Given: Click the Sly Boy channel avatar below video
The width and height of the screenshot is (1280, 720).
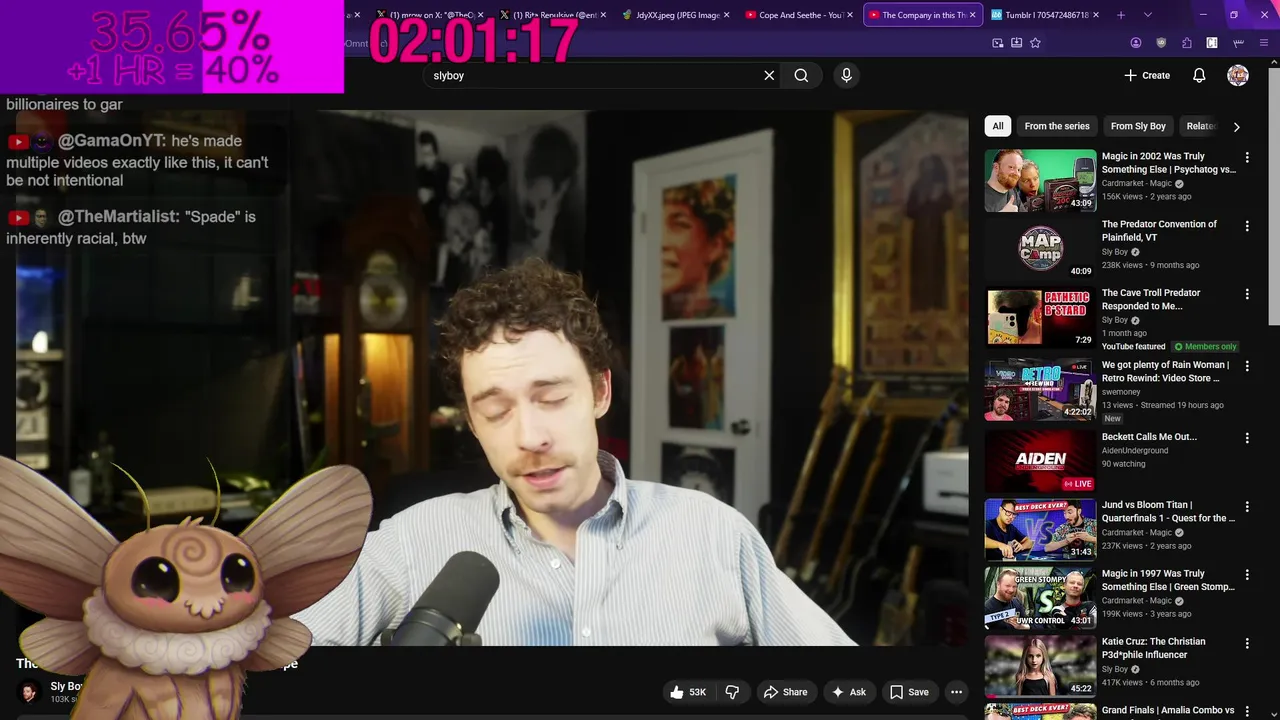Looking at the screenshot, I should click(30, 691).
